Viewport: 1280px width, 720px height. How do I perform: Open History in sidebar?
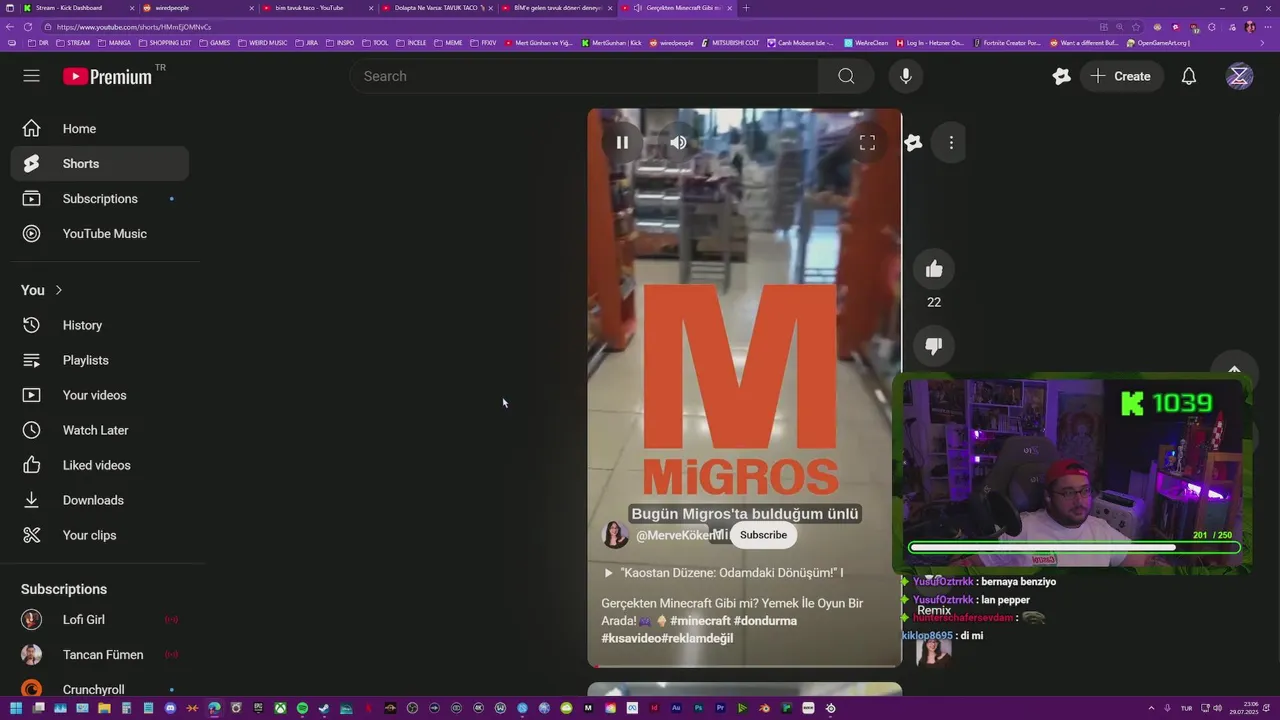(100, 325)
